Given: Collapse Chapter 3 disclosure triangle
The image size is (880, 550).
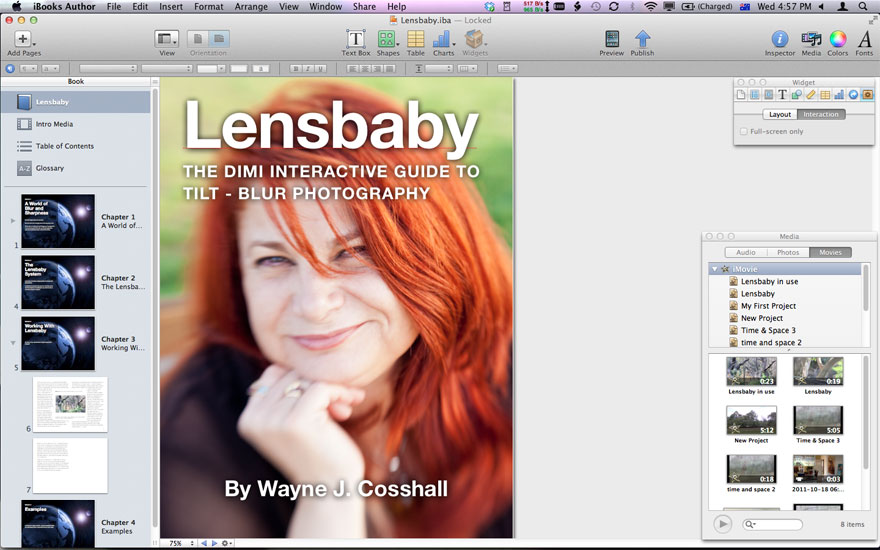Looking at the screenshot, I should [12, 343].
